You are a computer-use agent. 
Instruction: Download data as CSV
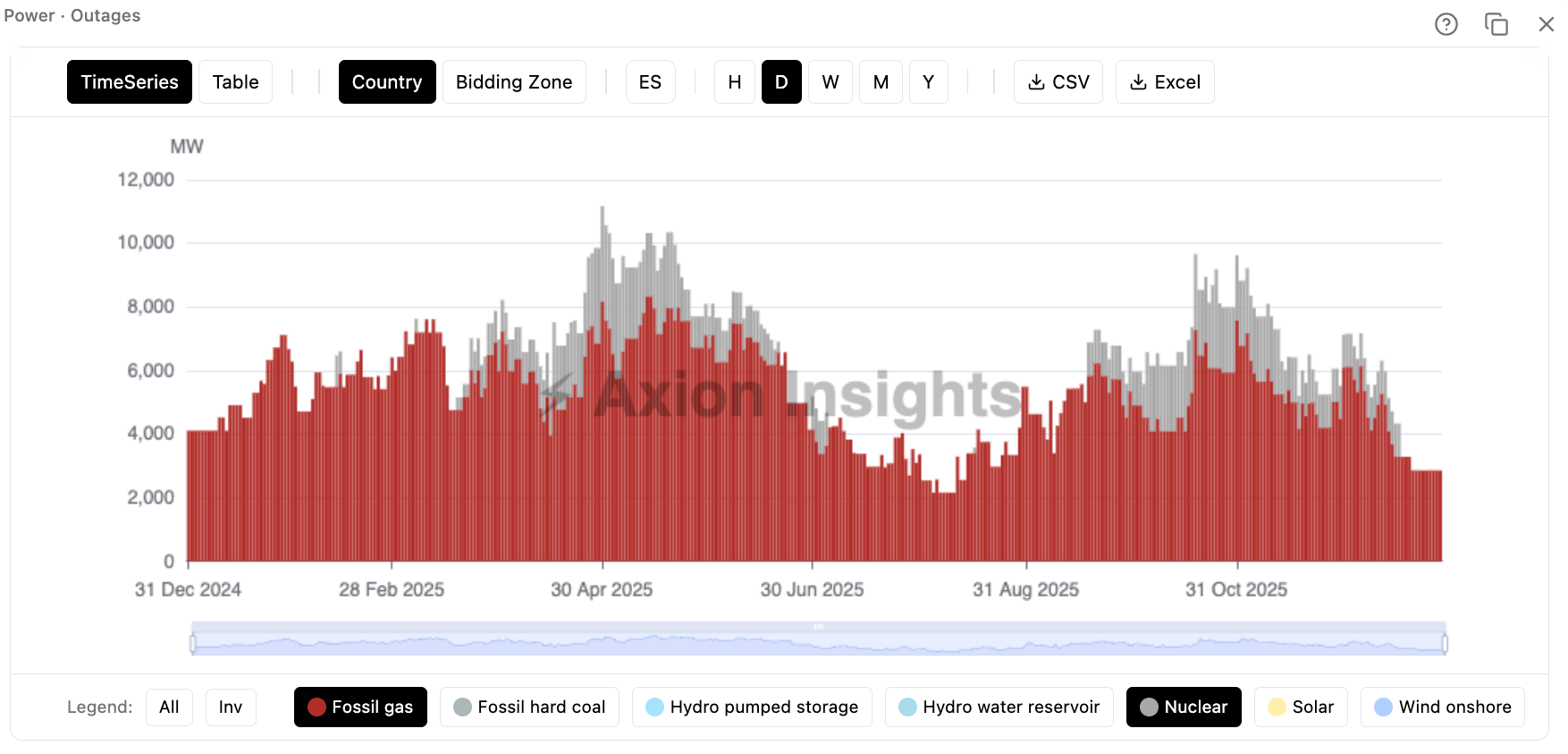(1058, 82)
